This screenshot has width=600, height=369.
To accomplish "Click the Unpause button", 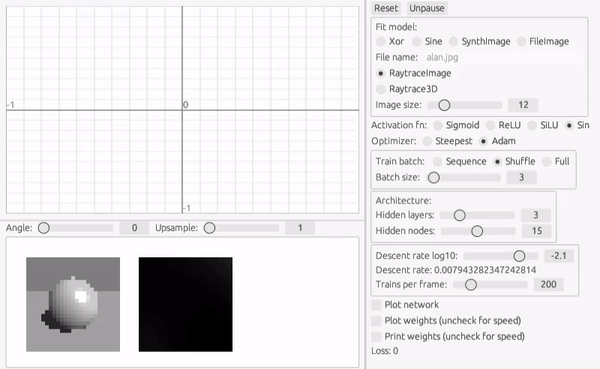I will 427,8.
